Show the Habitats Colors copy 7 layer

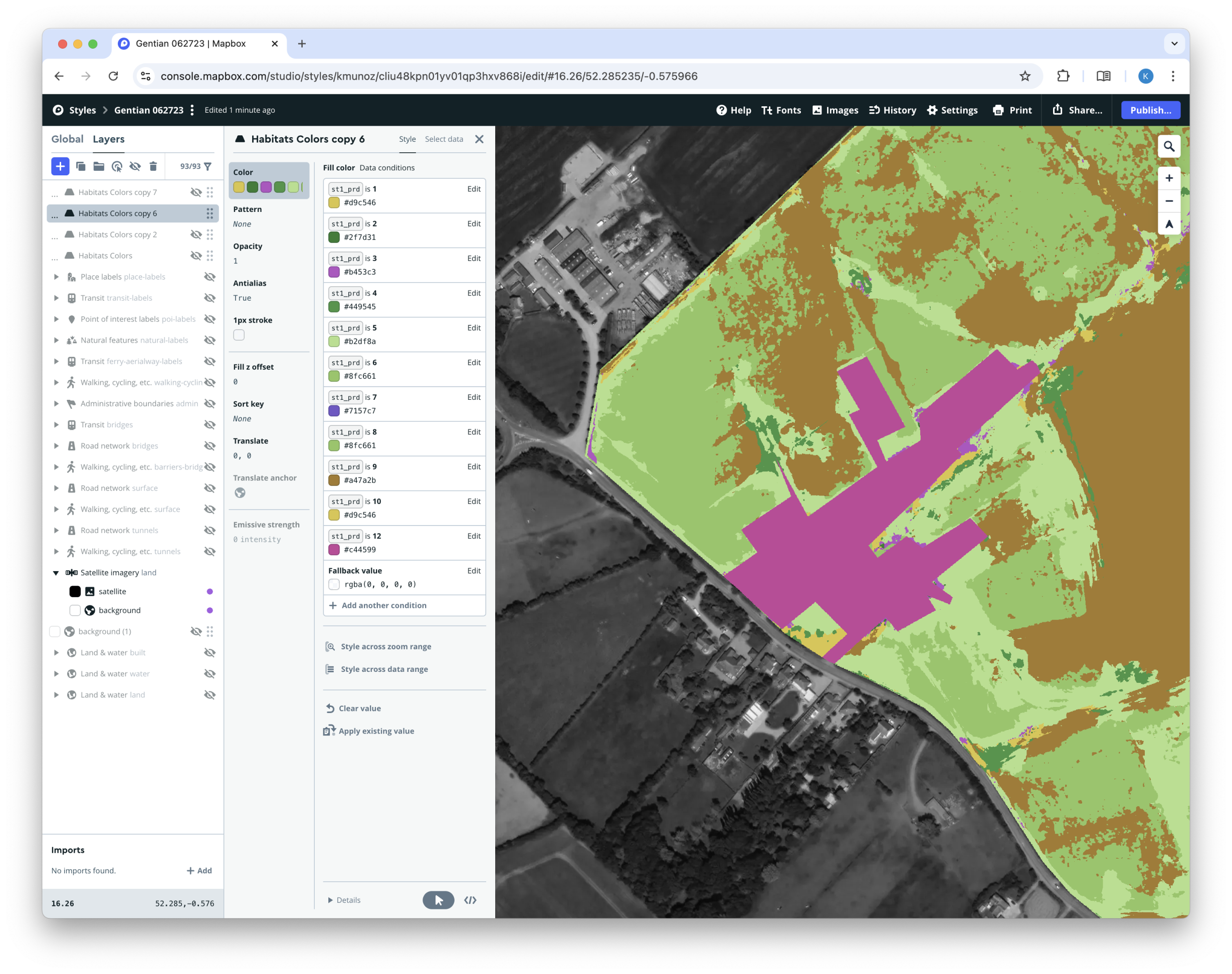click(x=195, y=192)
